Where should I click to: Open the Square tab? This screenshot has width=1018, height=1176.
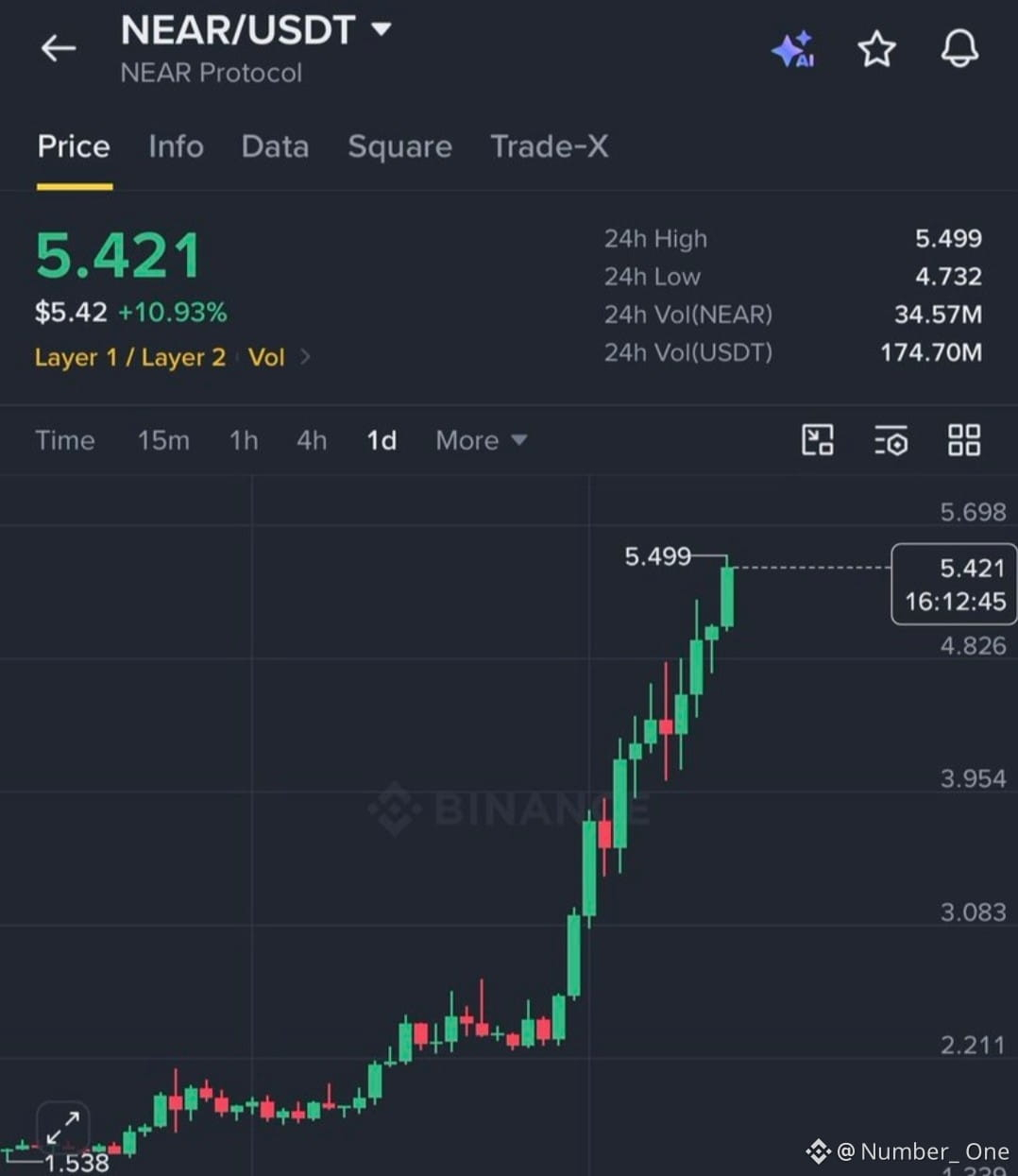pos(399,146)
